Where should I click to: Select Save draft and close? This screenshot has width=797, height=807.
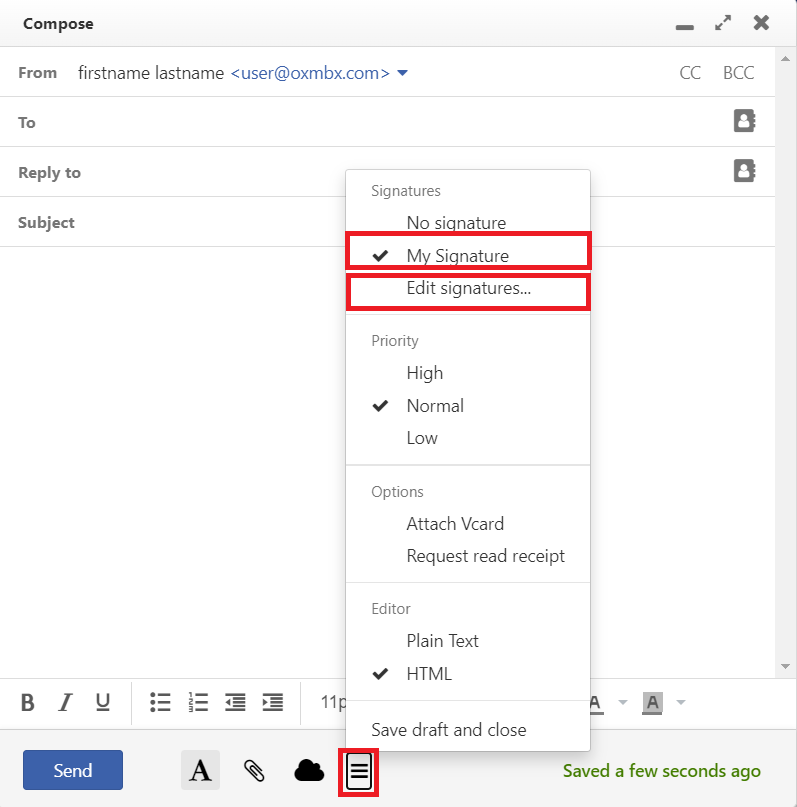click(x=448, y=730)
